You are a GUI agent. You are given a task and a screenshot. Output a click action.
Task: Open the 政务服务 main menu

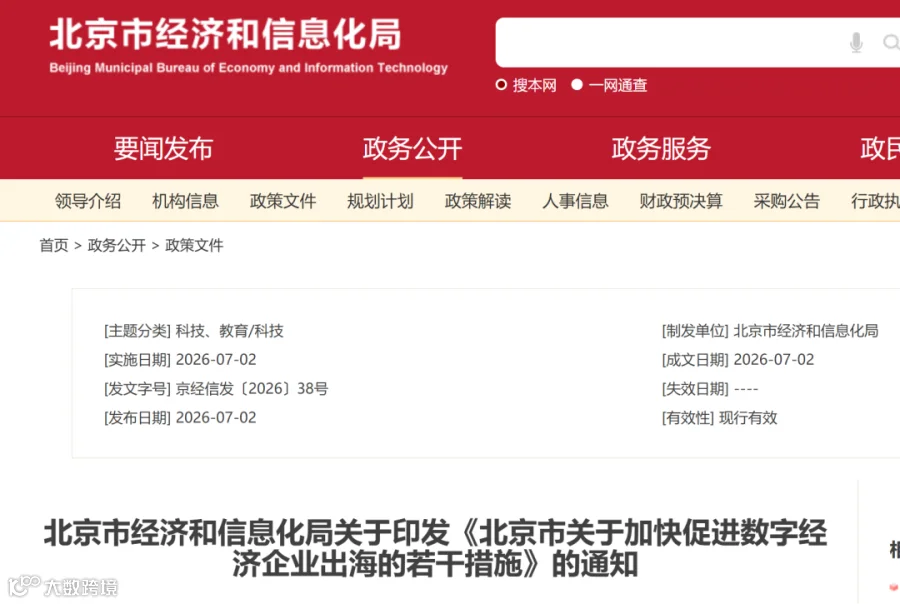pos(661,149)
